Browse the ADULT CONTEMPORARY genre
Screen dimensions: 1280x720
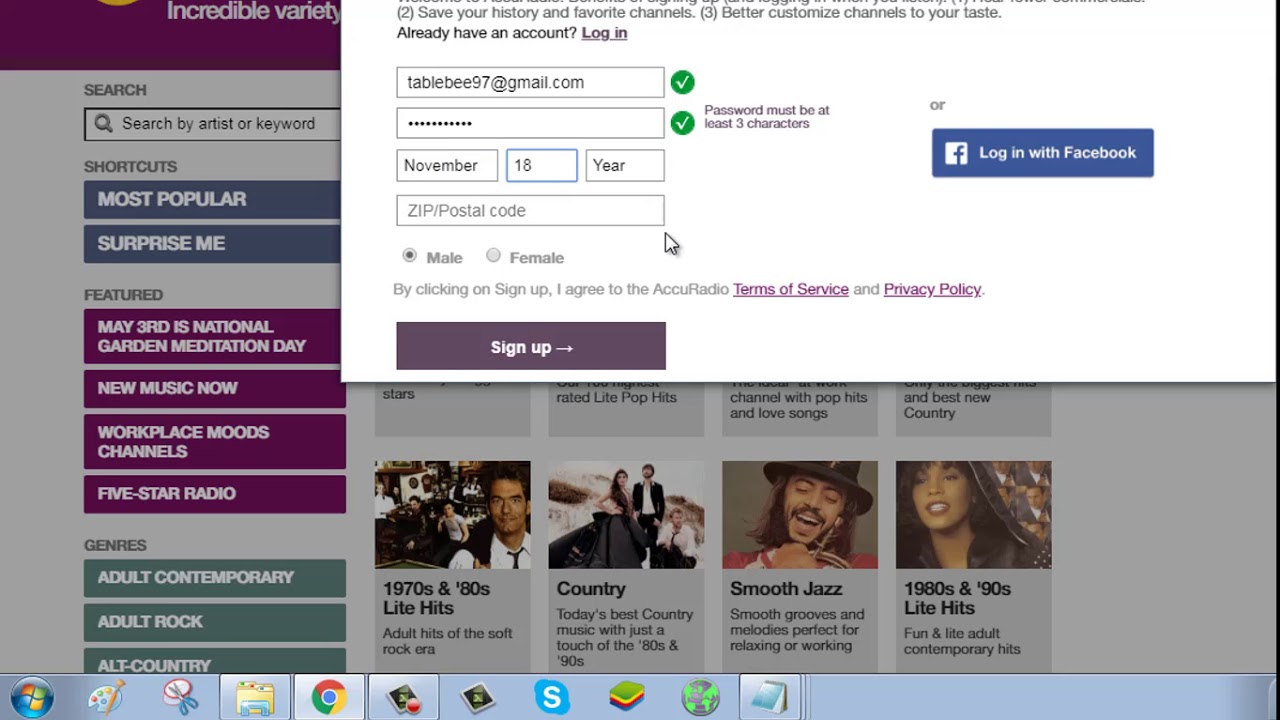(x=215, y=578)
